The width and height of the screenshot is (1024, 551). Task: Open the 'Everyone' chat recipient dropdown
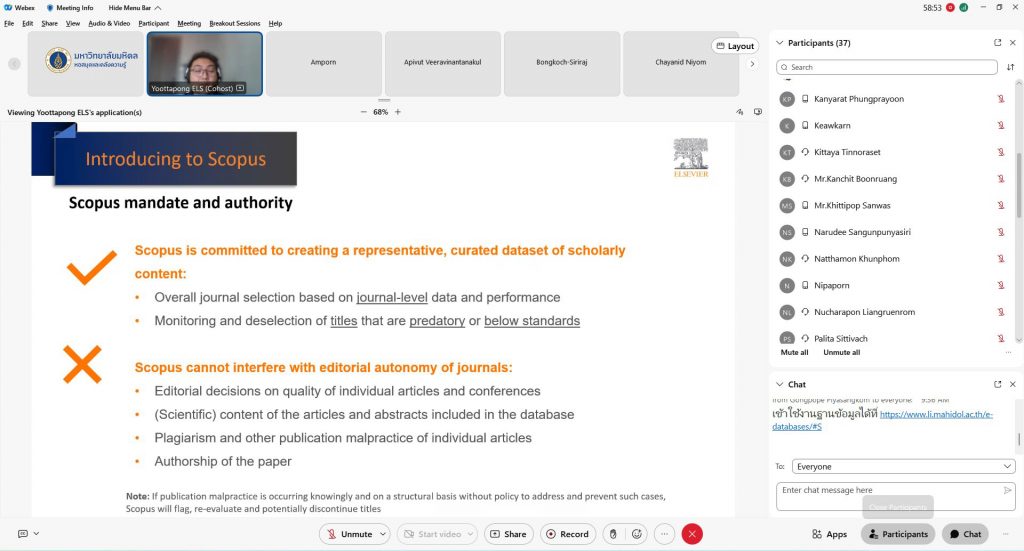903,466
